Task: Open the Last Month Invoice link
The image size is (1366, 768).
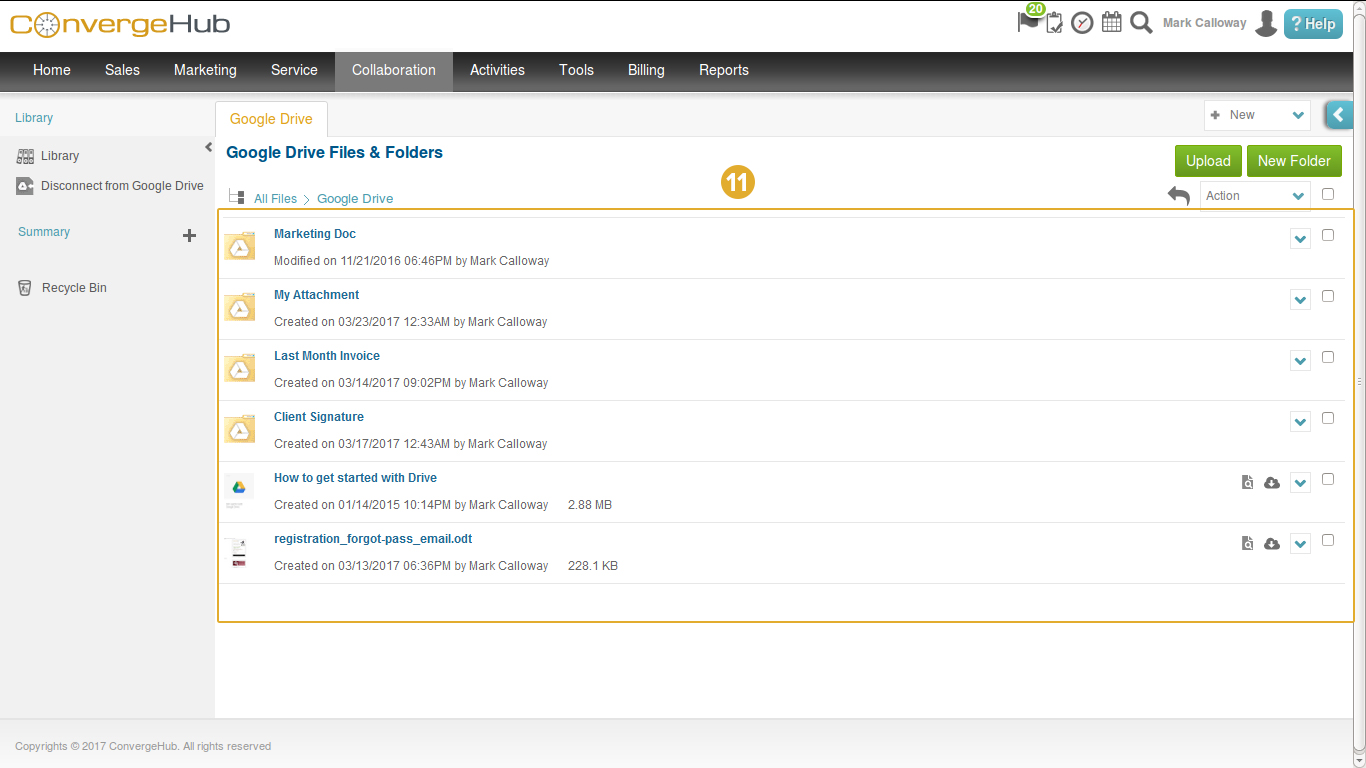Action: (327, 356)
